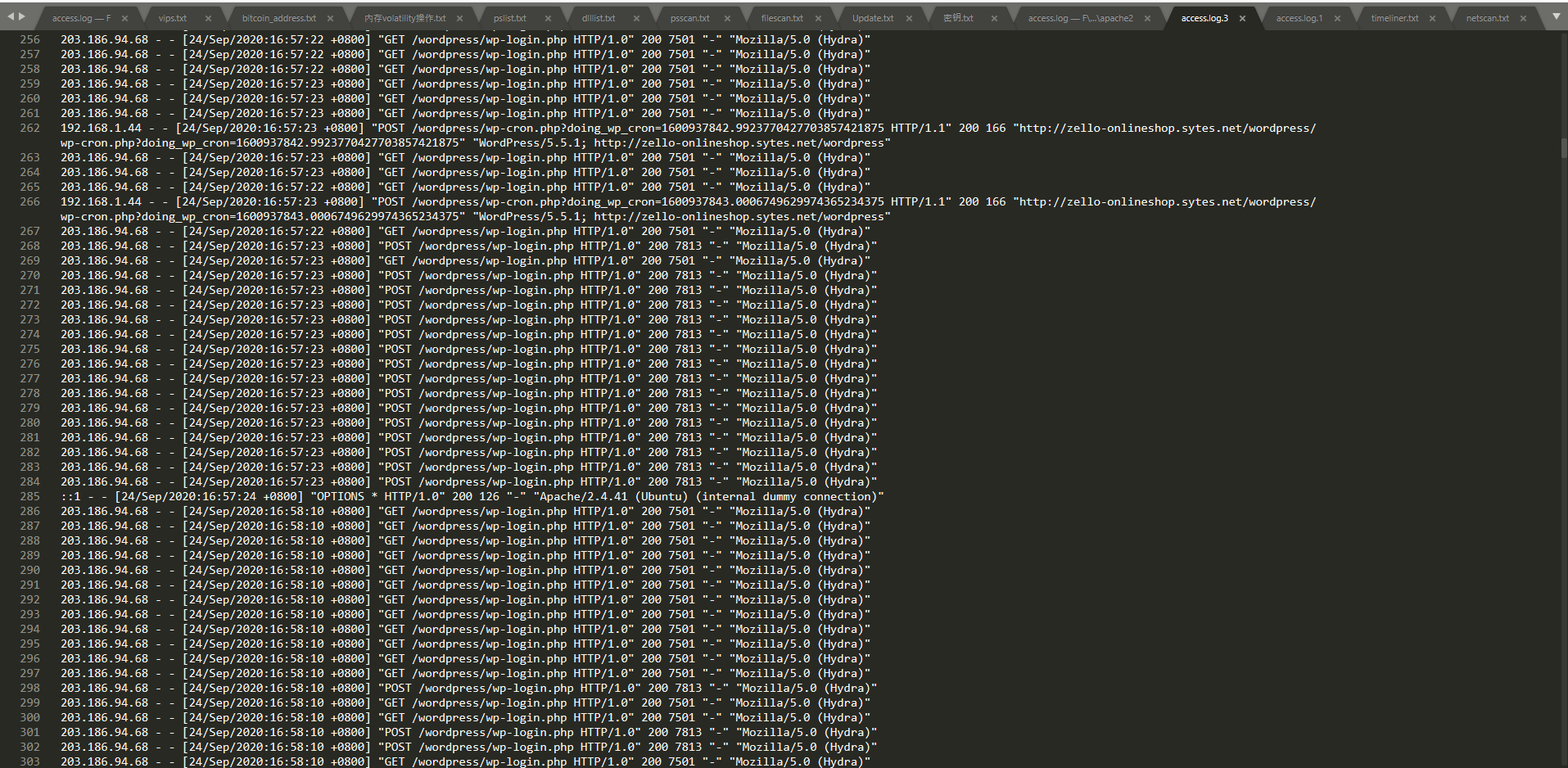
Task: Click line number 266 in the gutter
Action: tap(29, 201)
